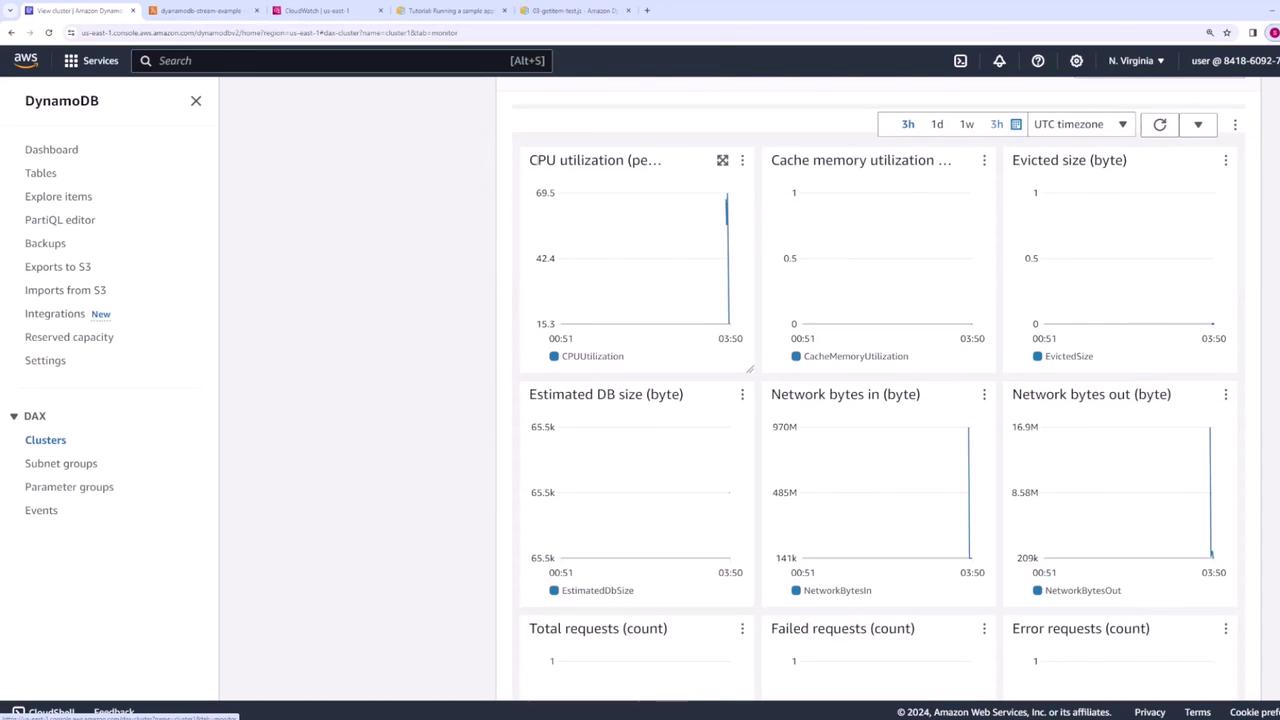Image resolution: width=1280 pixels, height=720 pixels.
Task: Open Exports to S3
Action: click(58, 267)
